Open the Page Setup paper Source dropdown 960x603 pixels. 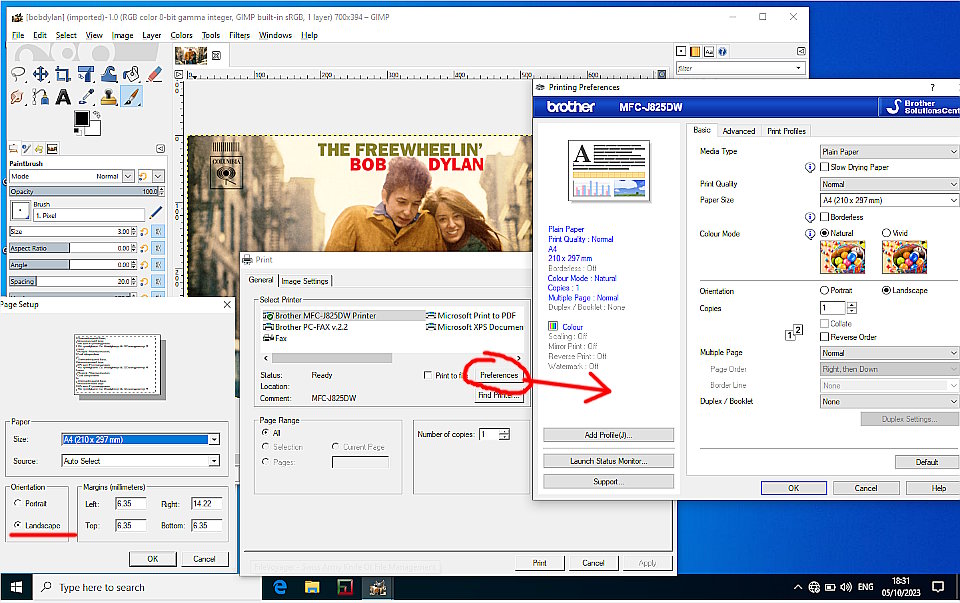[x=140, y=461]
